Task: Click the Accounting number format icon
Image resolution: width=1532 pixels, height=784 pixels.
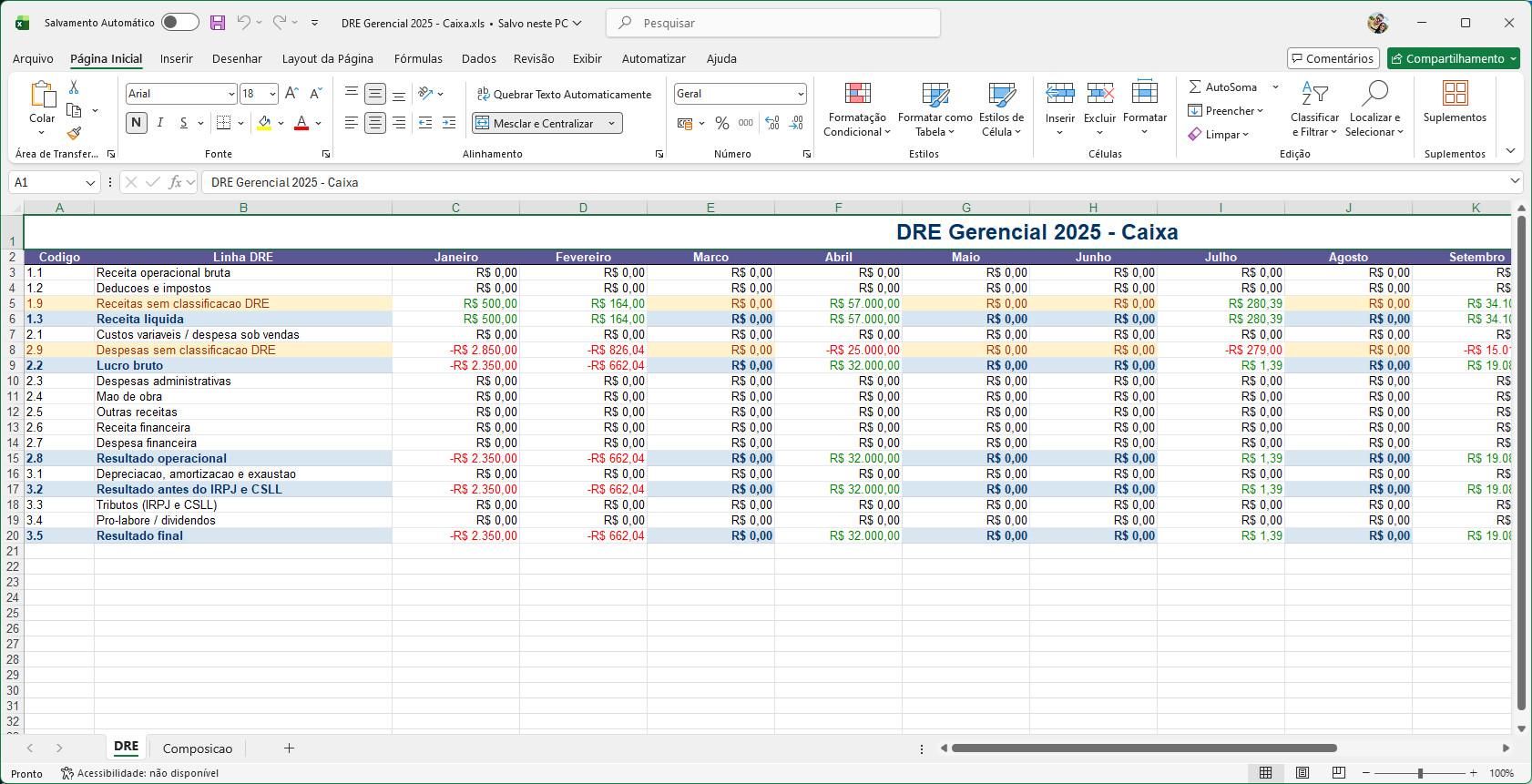Action: [686, 123]
